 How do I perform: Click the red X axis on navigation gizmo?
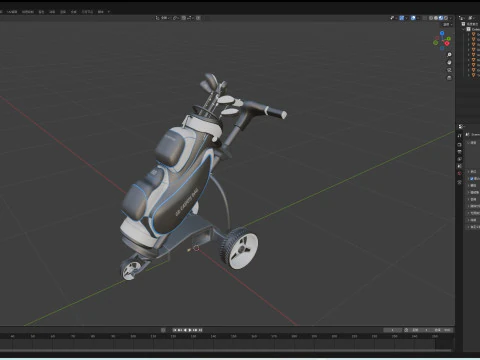(447, 44)
